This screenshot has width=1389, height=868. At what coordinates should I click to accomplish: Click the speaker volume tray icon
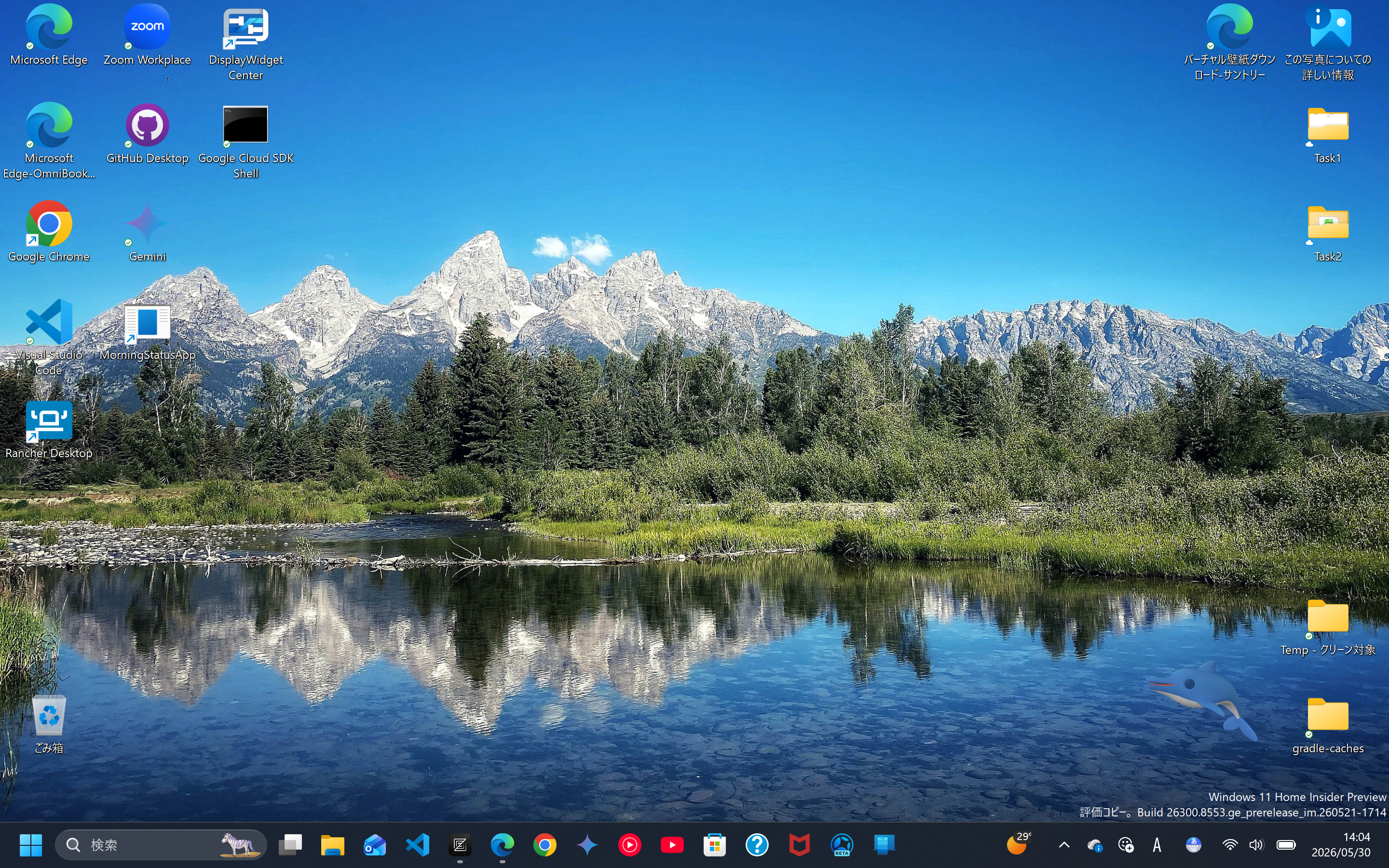[1256, 844]
